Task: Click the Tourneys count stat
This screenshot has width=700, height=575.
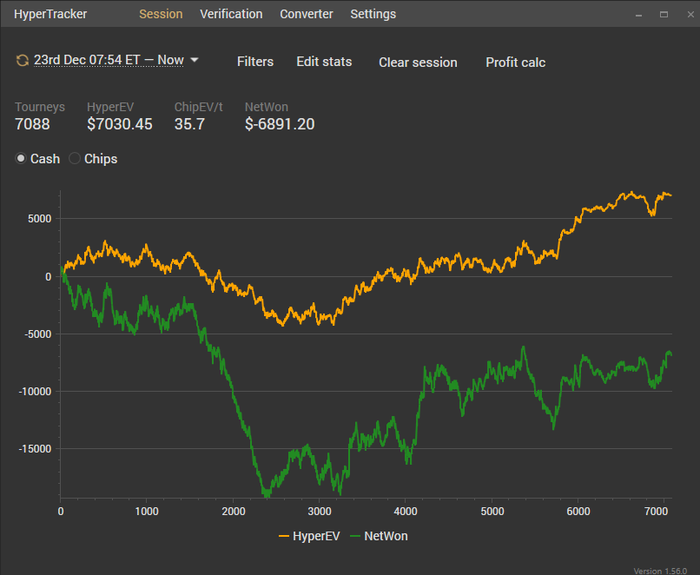Action: [32, 124]
